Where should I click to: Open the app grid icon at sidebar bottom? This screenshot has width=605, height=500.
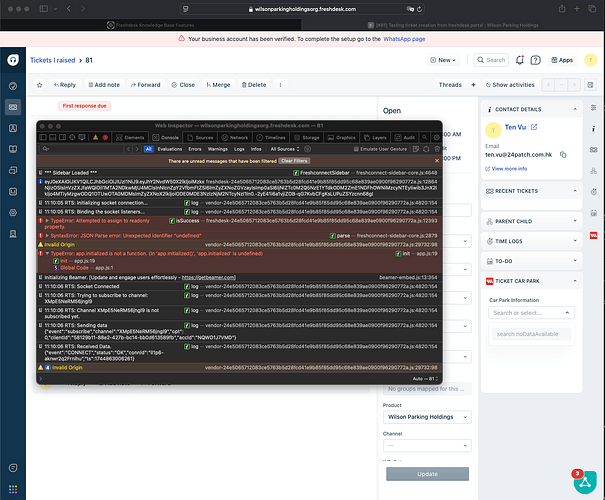click(x=13, y=489)
